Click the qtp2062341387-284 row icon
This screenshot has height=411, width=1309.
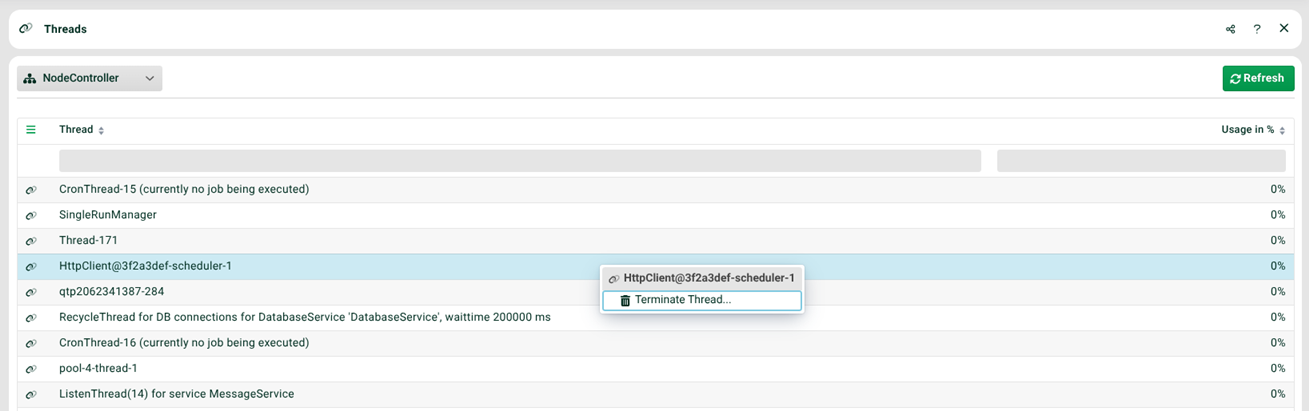click(31, 292)
